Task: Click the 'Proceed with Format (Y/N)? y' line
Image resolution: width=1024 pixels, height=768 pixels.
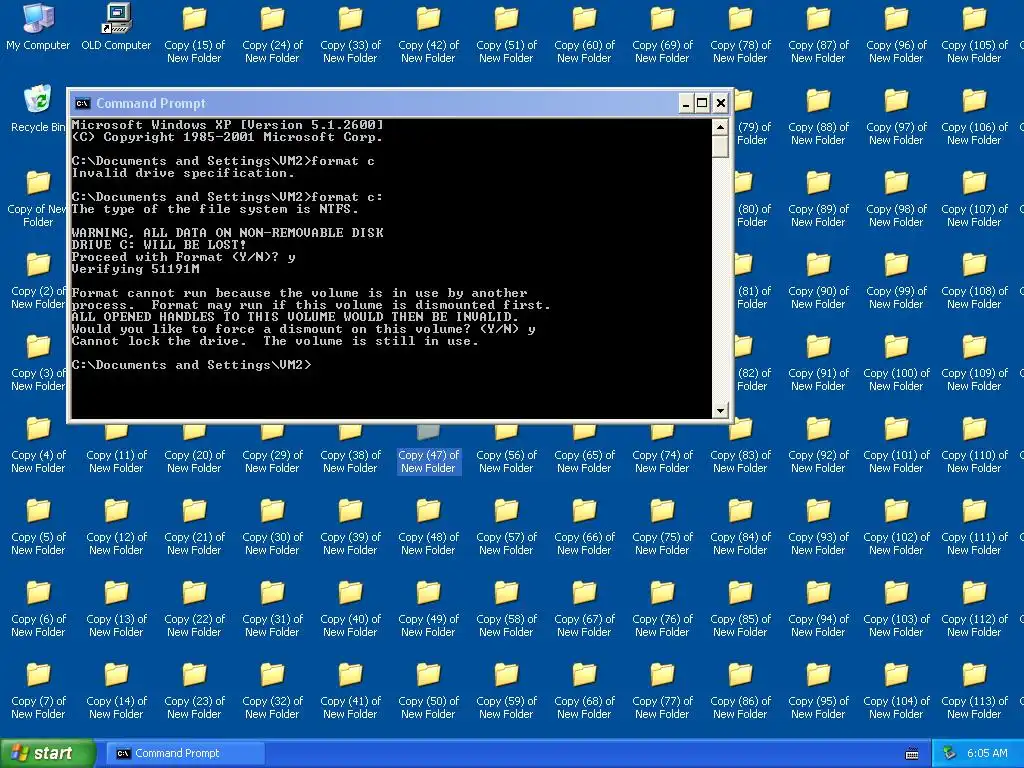Action: pyautogui.click(x=184, y=257)
